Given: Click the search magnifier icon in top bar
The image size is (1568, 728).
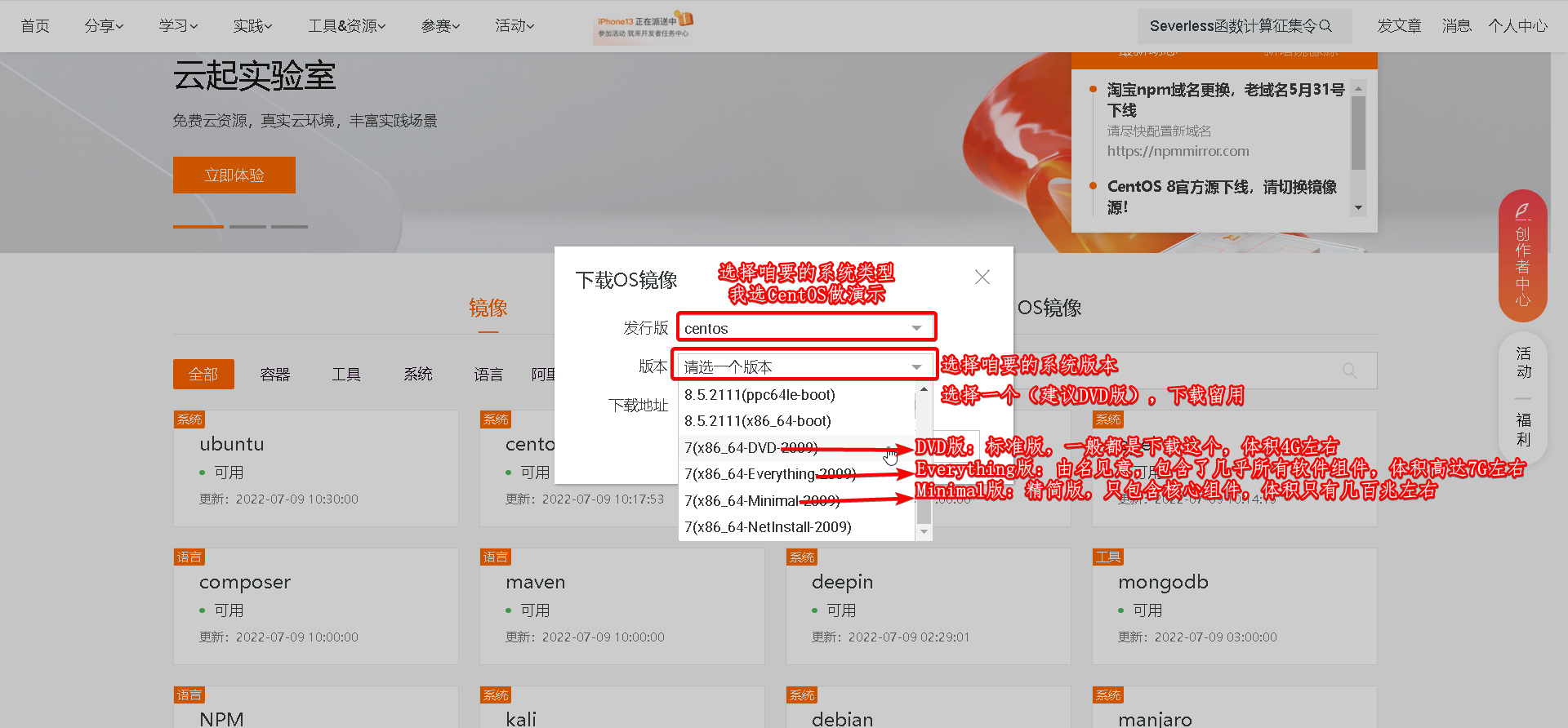Looking at the screenshot, I should (x=1325, y=26).
